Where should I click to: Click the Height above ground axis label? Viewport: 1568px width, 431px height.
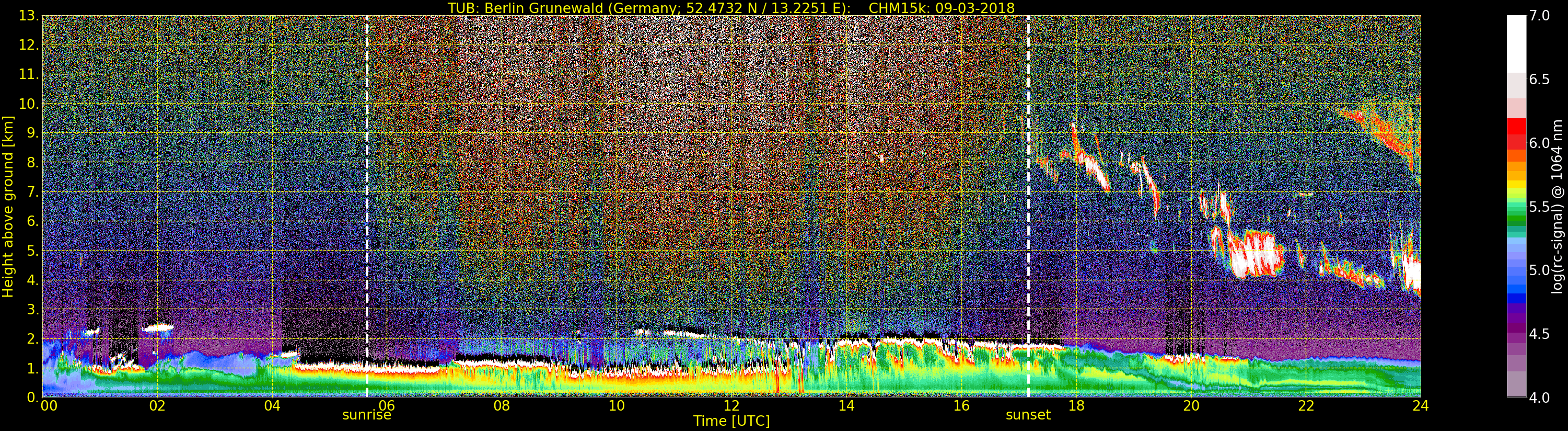pos(8,206)
